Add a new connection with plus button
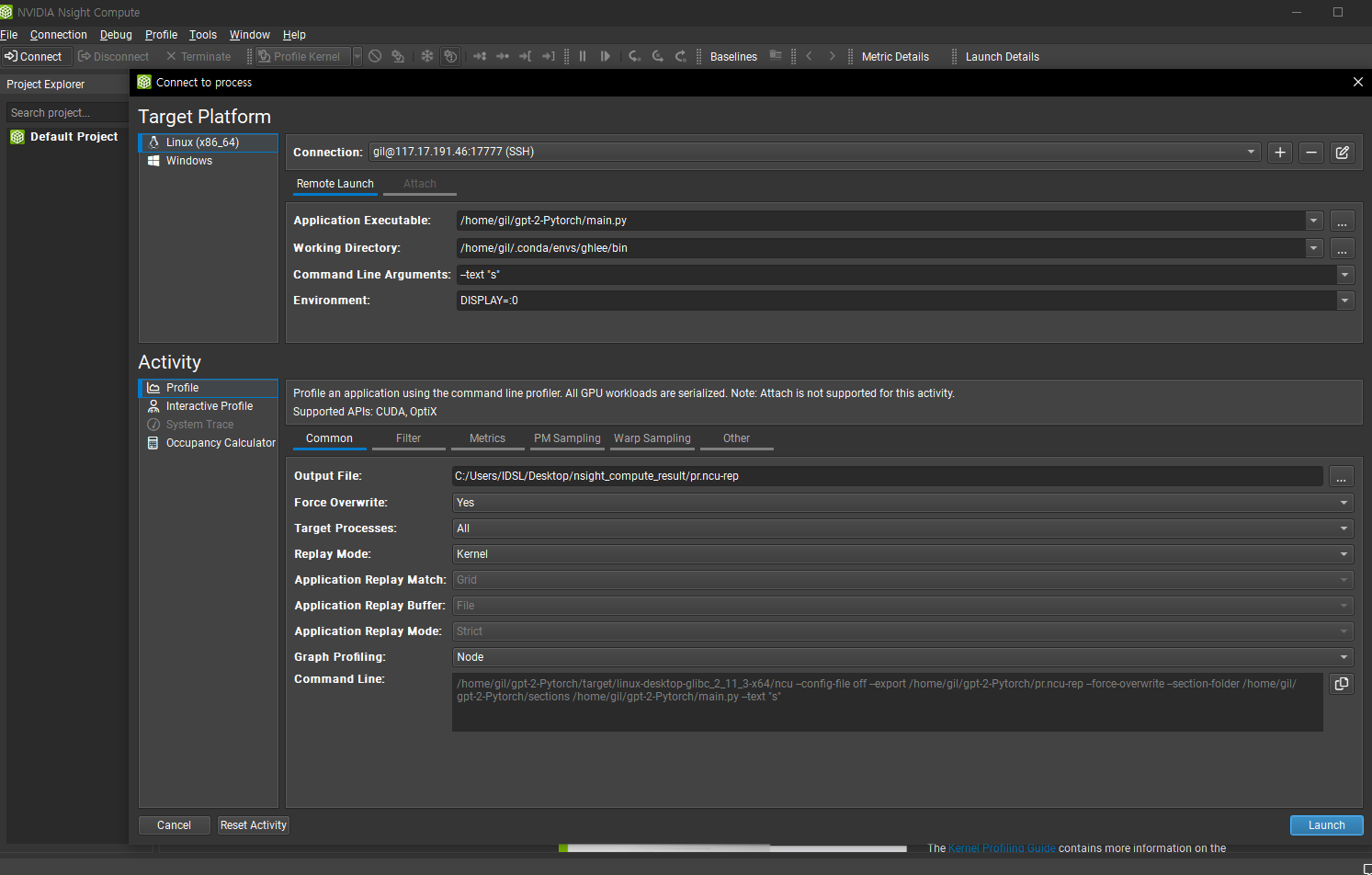The height and width of the screenshot is (875, 1372). [1280, 153]
